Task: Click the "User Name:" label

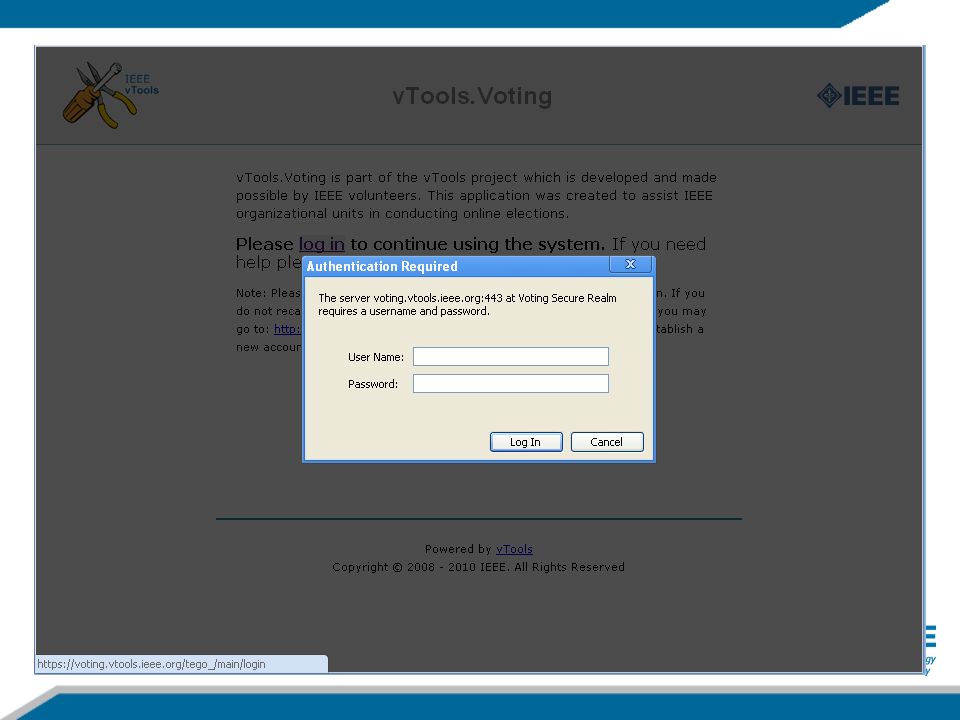Action: [x=376, y=357]
